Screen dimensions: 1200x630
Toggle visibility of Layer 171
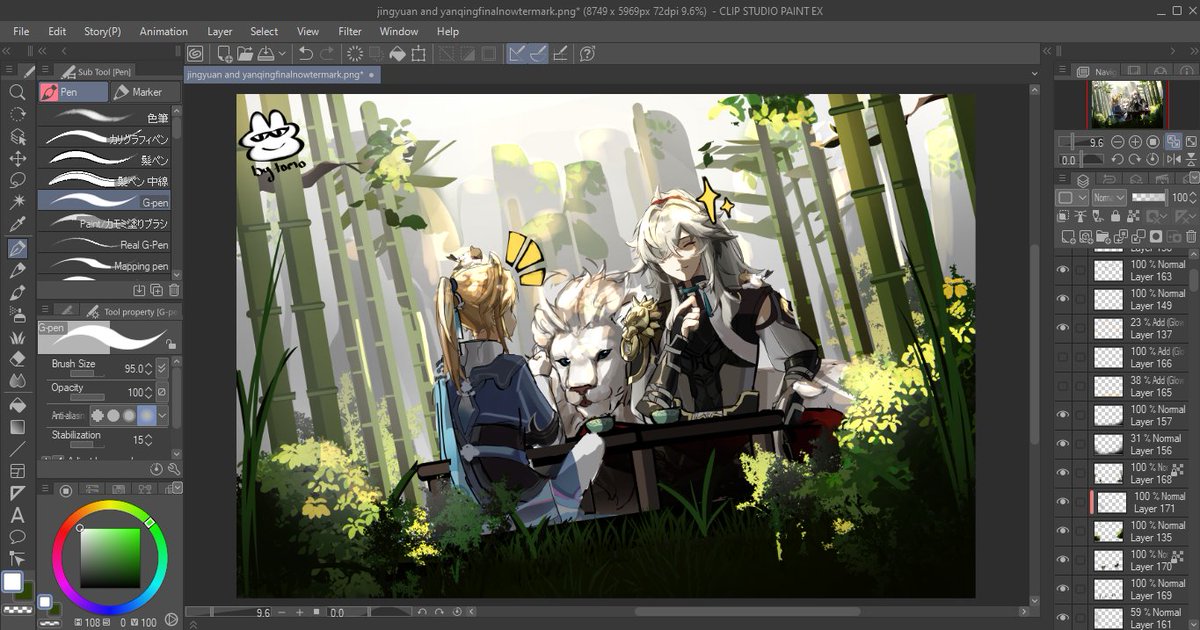(1063, 502)
